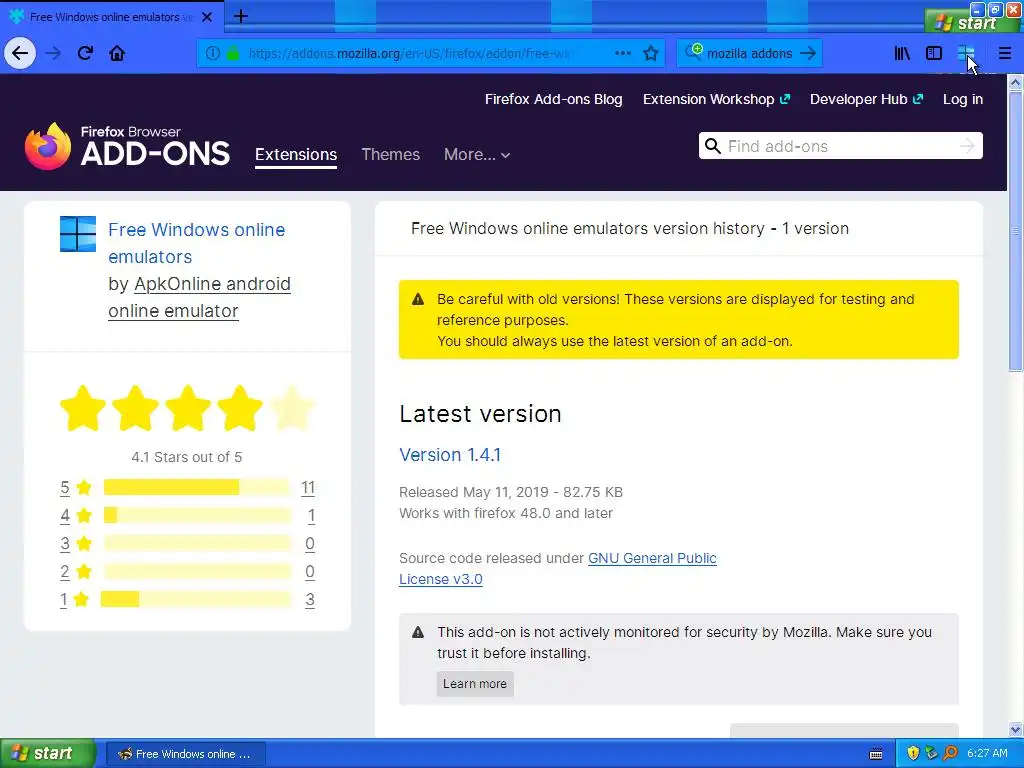This screenshot has height=768, width=1024.
Task: Click the 6:27 AM clock
Action: tap(987, 754)
